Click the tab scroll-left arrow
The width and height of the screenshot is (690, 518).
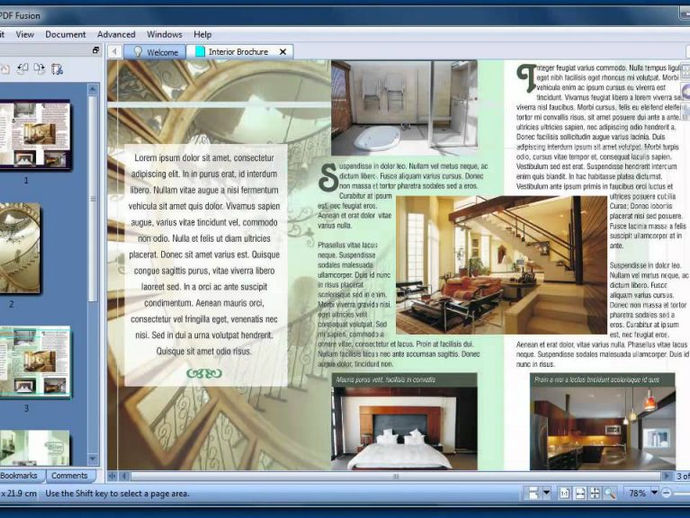coord(114,52)
